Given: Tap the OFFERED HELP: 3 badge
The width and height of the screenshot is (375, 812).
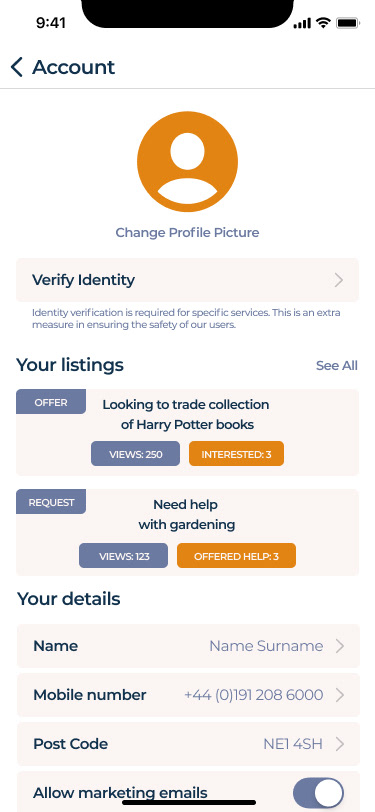Looking at the screenshot, I should click(x=236, y=556).
